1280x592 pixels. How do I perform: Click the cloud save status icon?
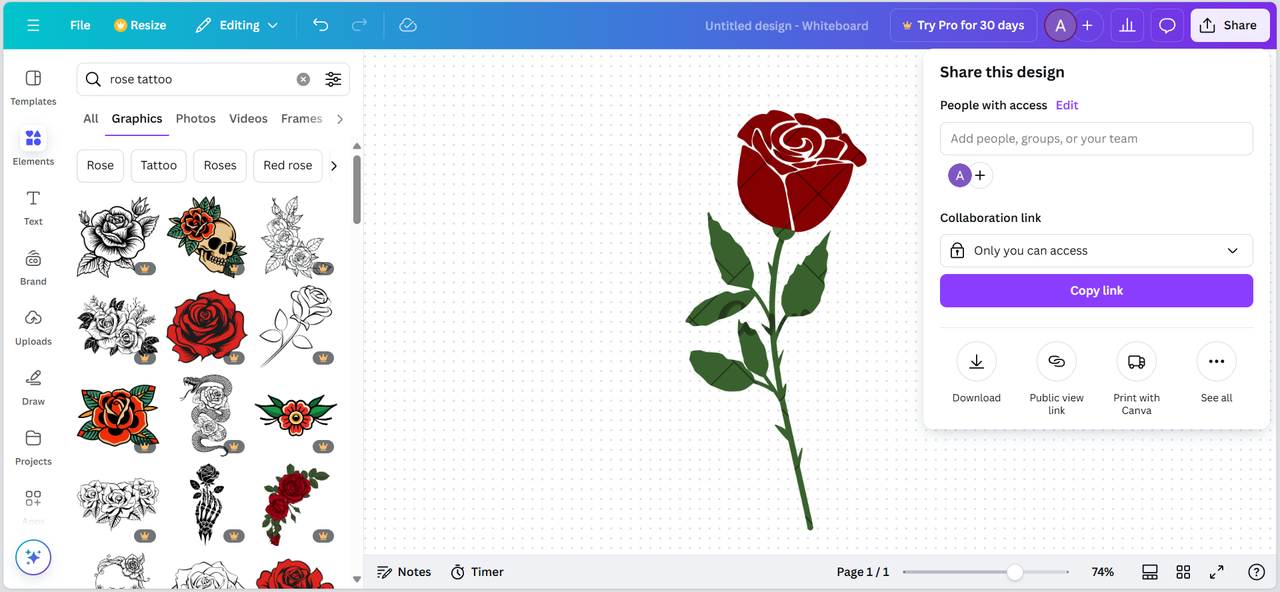tap(408, 25)
